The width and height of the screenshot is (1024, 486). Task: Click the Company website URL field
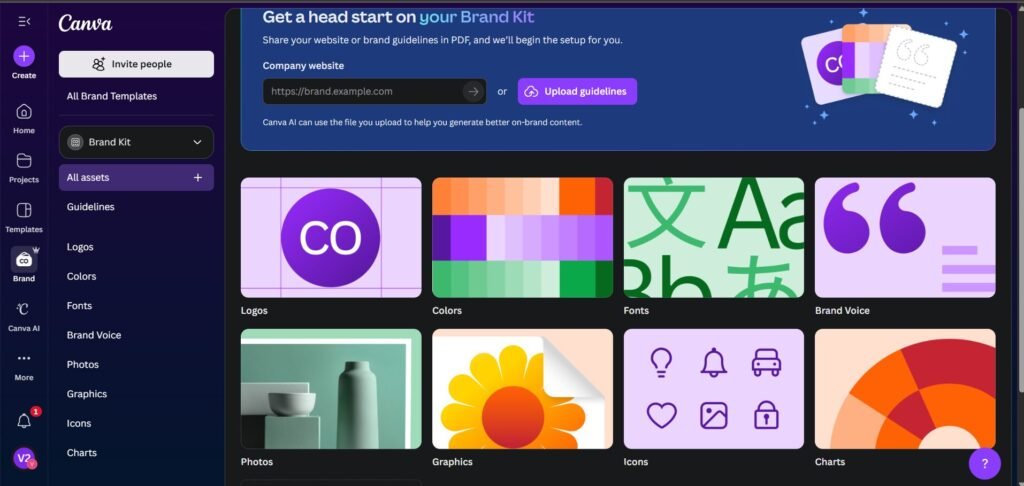coord(362,91)
